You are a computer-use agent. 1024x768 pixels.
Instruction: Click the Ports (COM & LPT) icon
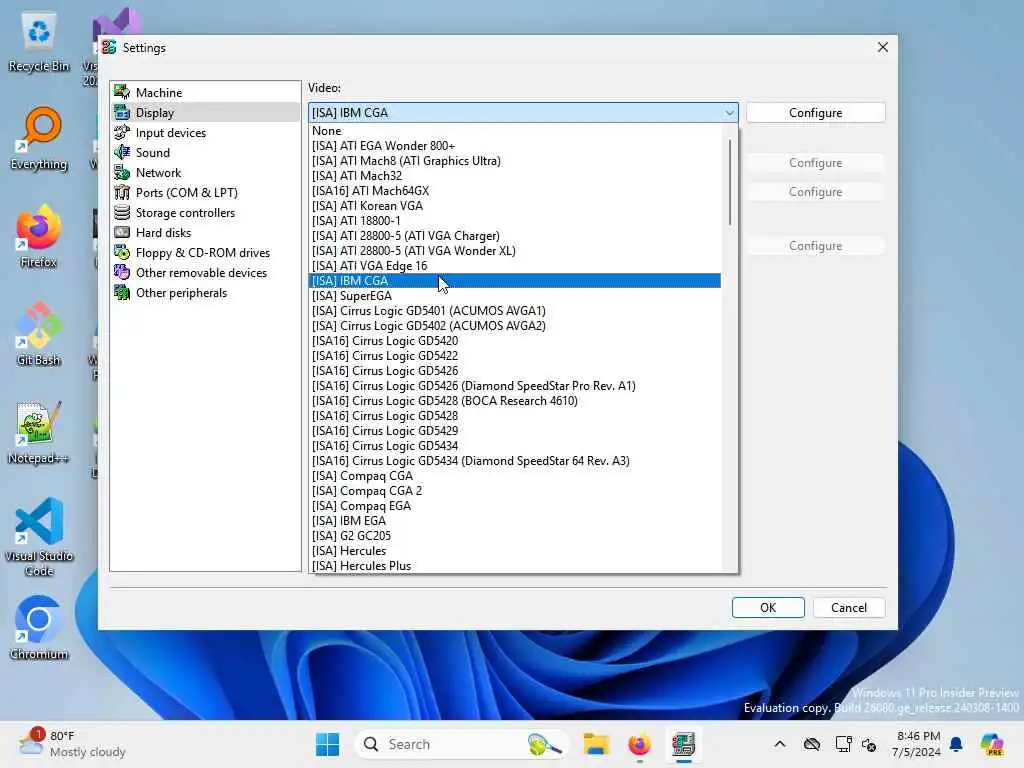[122, 193]
